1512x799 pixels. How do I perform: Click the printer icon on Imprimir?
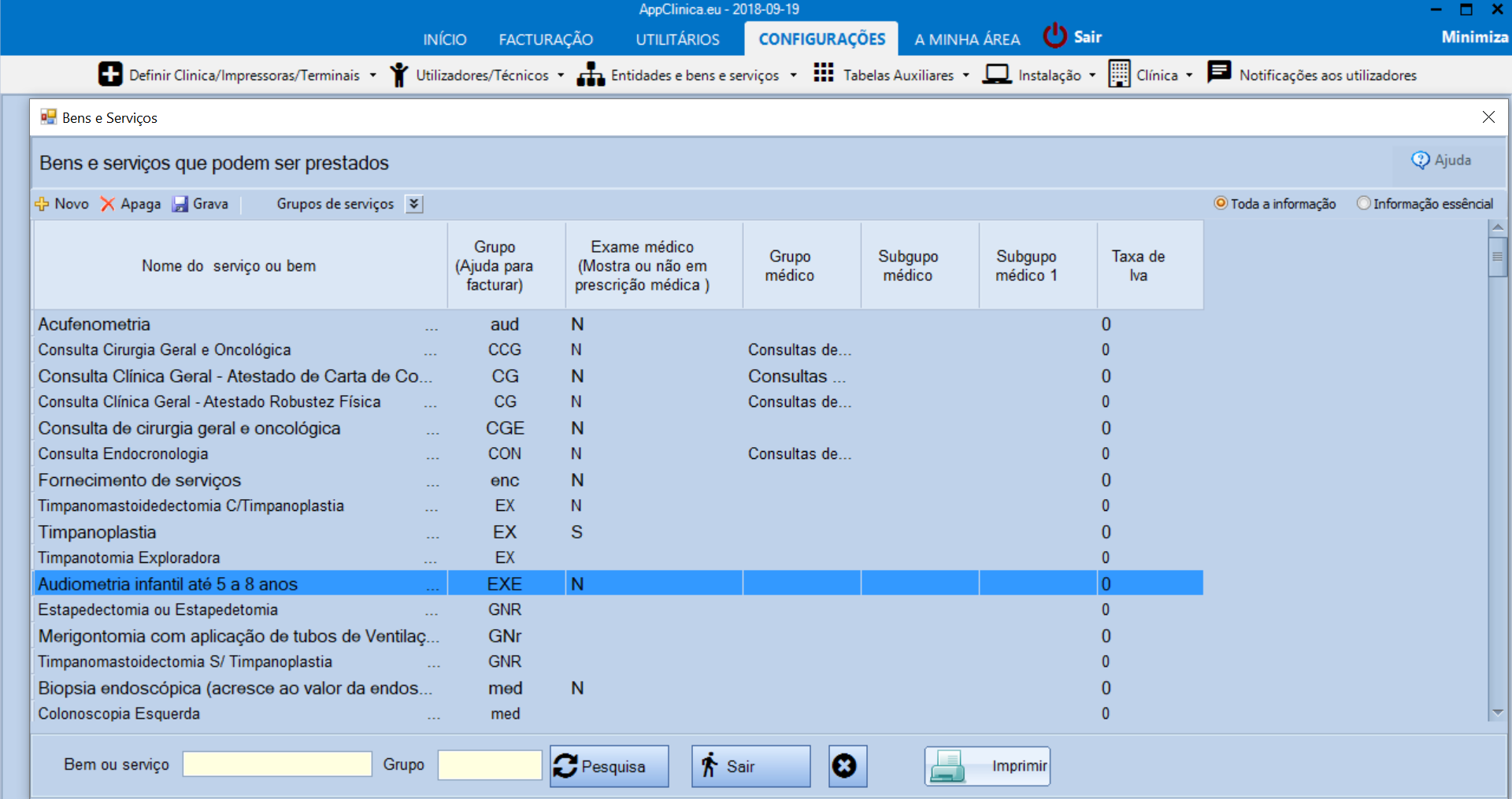click(x=947, y=766)
